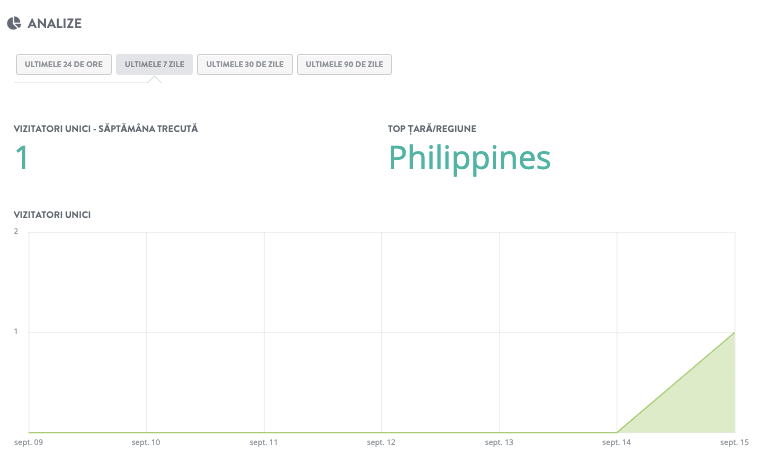Click the VIZITATORI UNICI chart title
767x459 pixels.
(x=52, y=214)
